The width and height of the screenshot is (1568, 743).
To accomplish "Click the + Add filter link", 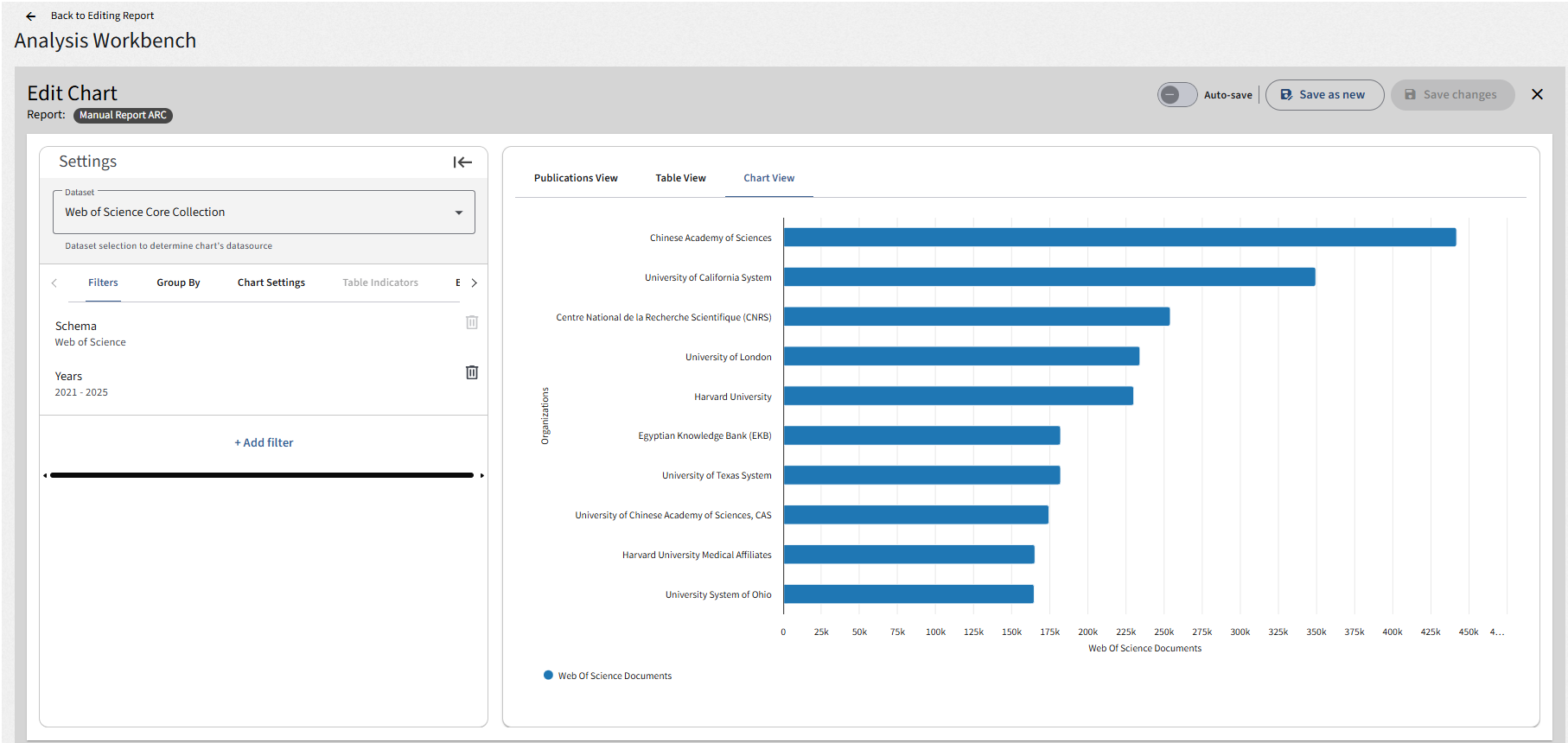I will pos(264,442).
